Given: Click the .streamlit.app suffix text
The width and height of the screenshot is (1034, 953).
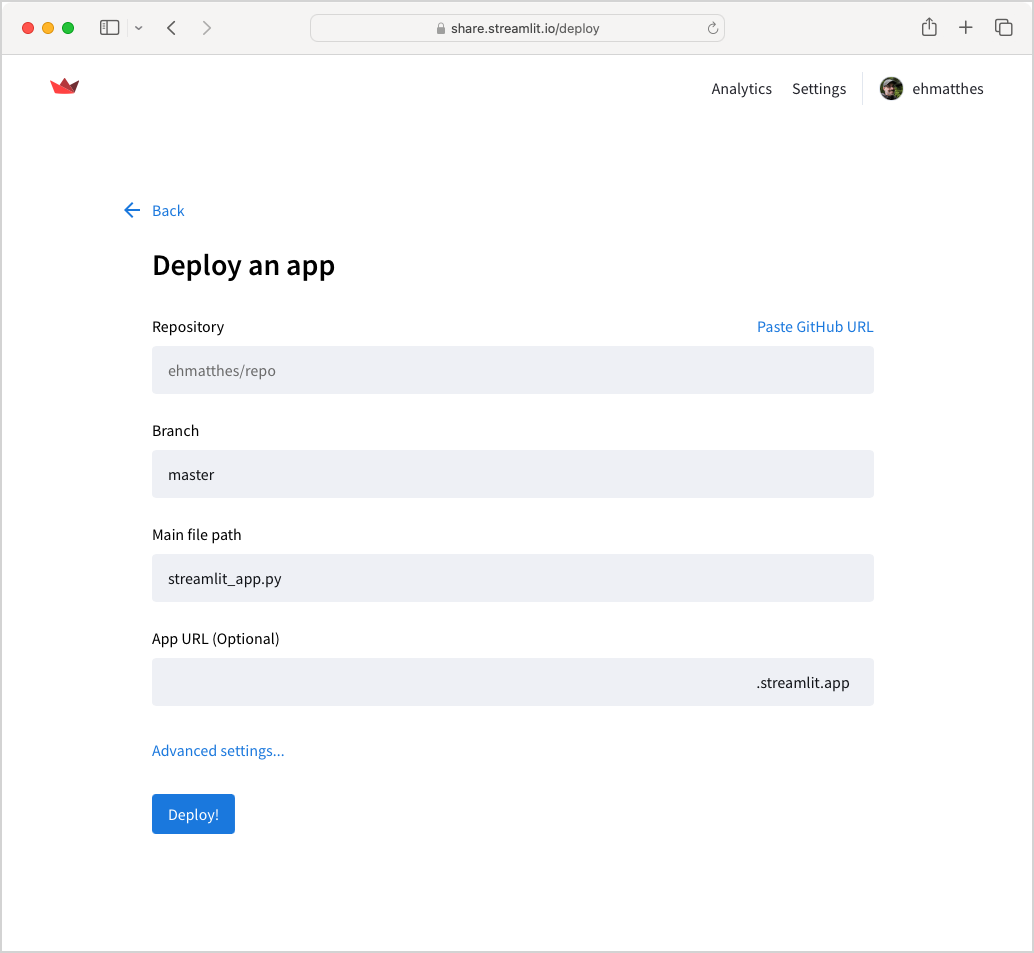Looking at the screenshot, I should (x=803, y=683).
